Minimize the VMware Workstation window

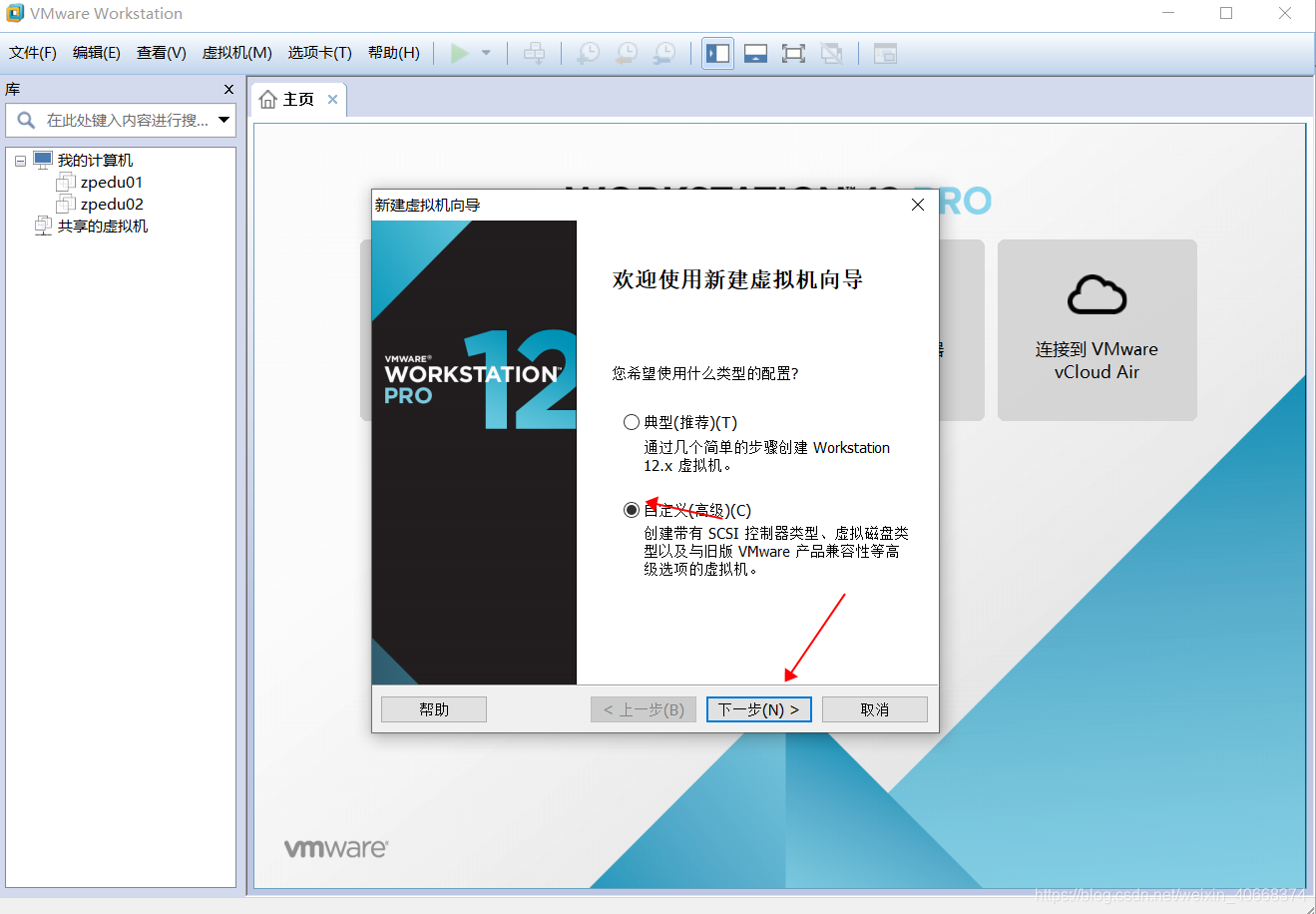[x=1168, y=13]
